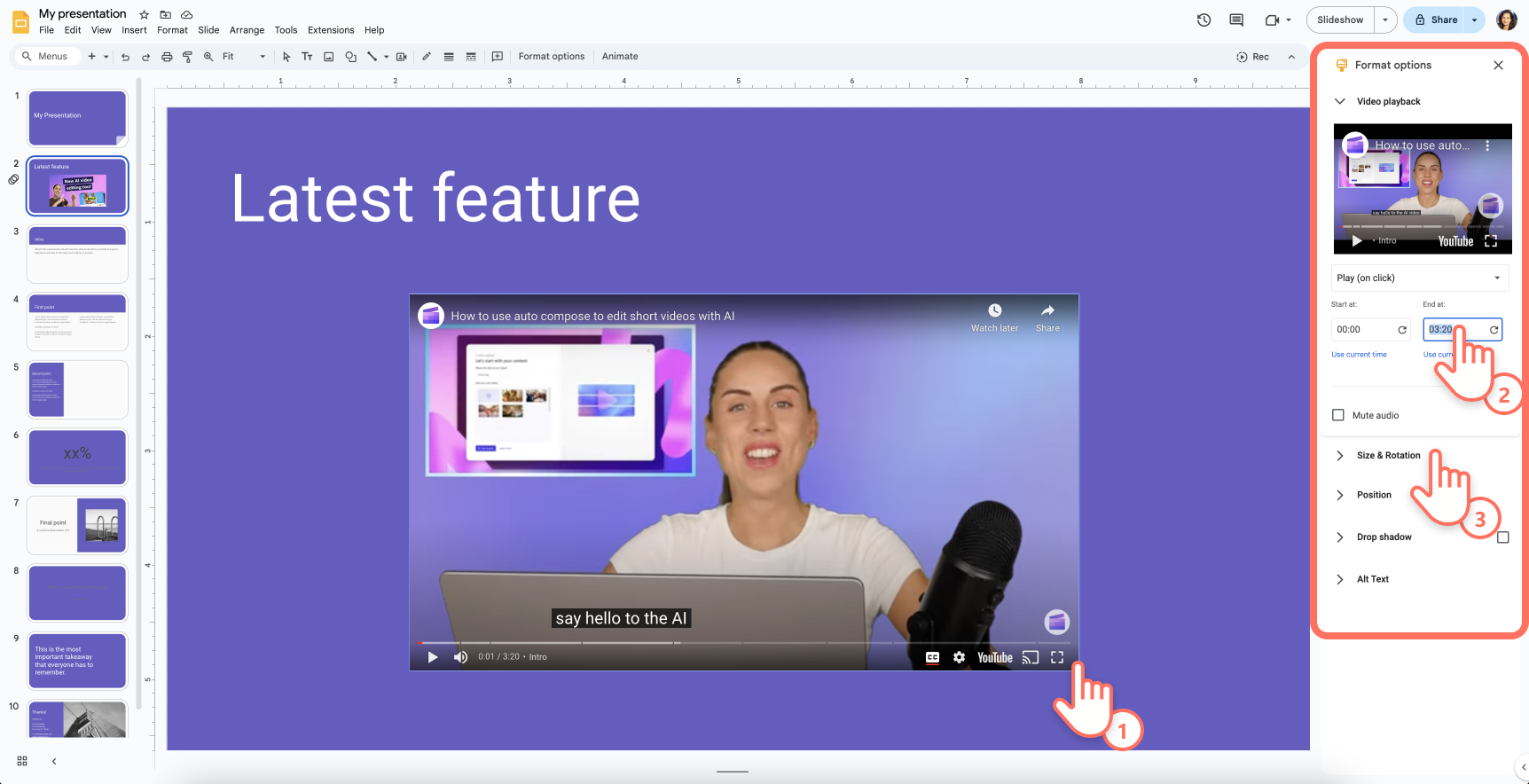Viewport: 1529px width, 784px height.
Task: Open the Insert menu
Action: [134, 30]
